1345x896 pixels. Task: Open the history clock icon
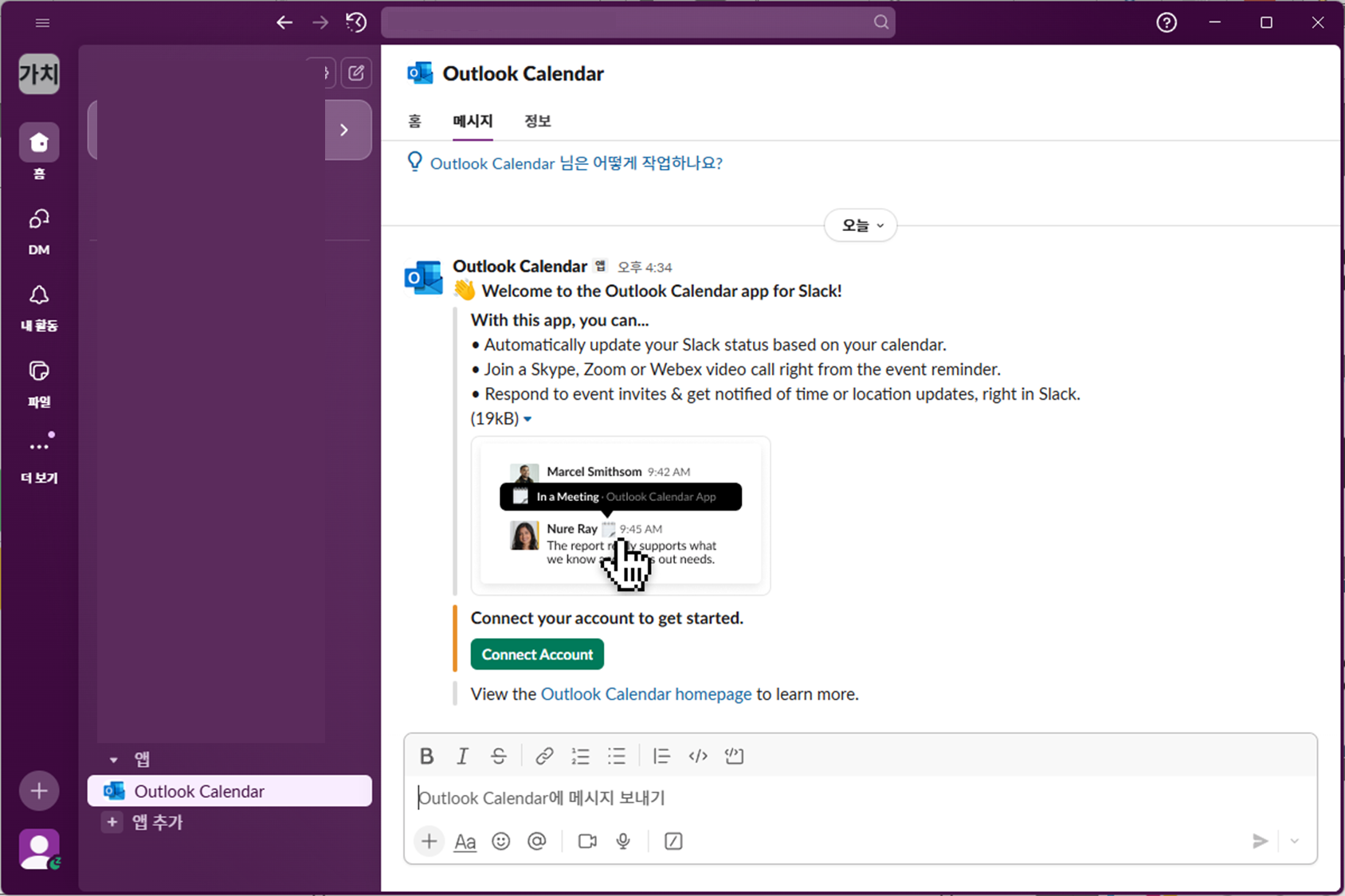(356, 22)
